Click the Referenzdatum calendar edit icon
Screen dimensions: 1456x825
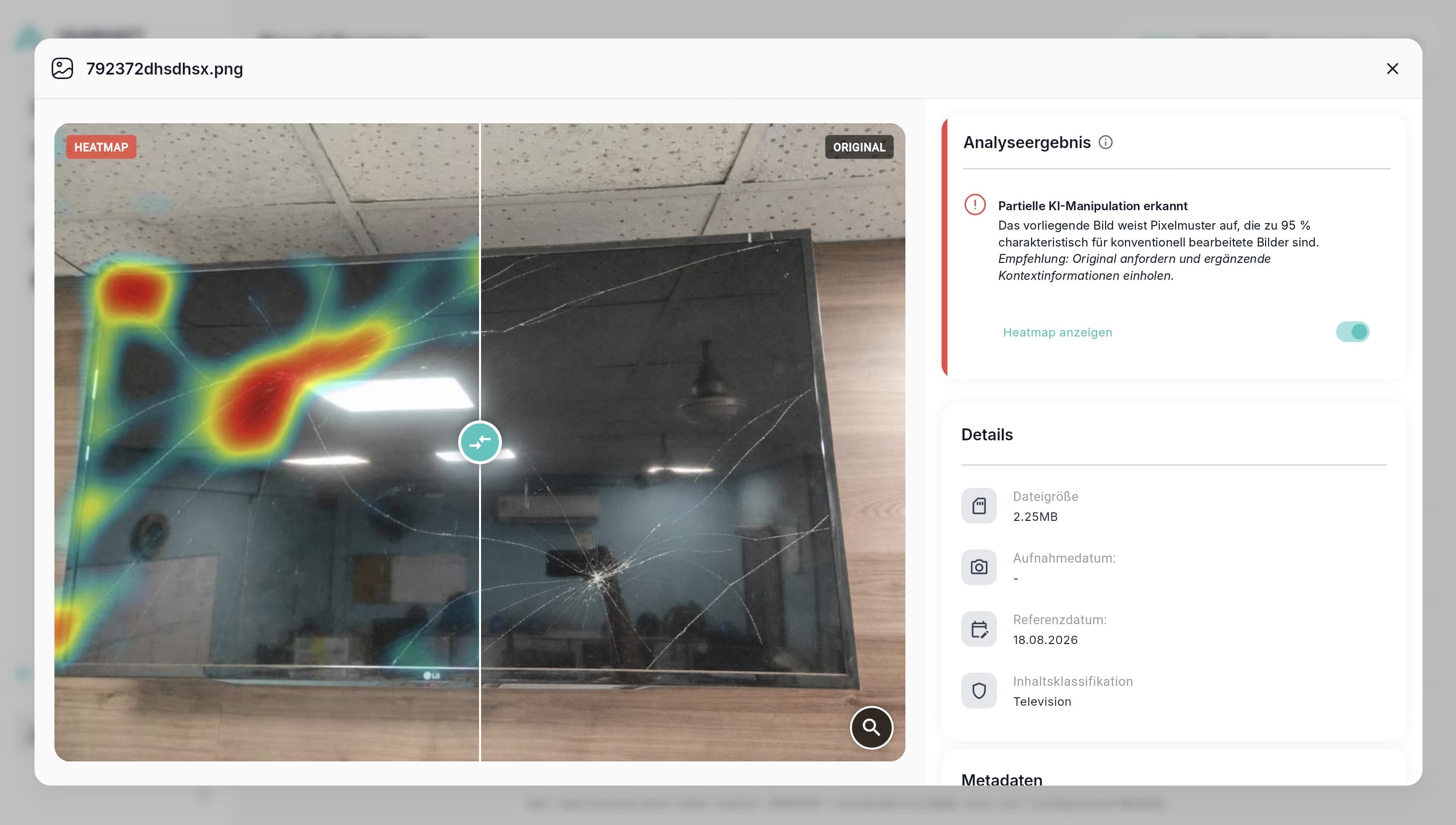coord(979,629)
